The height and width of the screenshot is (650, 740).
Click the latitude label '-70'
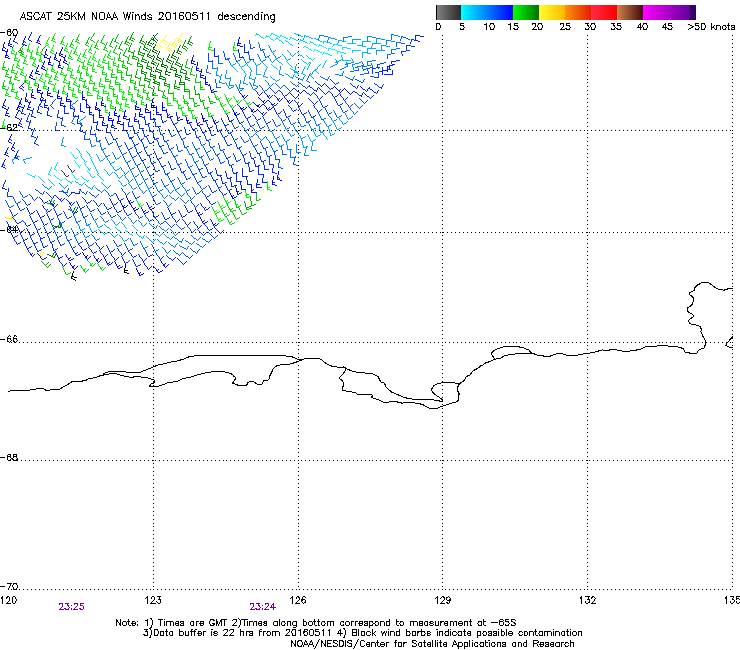(x=9, y=586)
